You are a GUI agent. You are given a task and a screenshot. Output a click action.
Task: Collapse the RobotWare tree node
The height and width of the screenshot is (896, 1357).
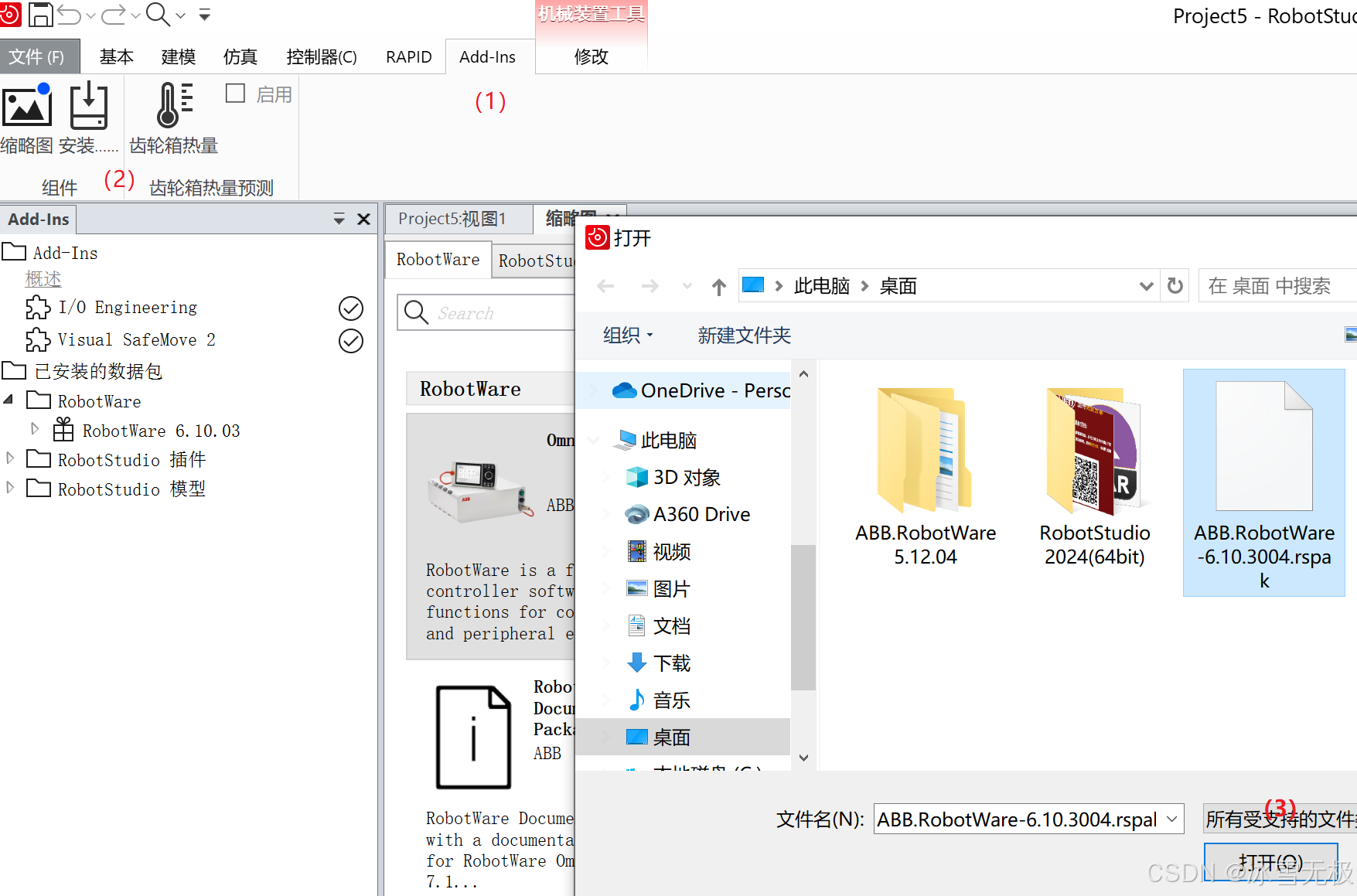pyautogui.click(x=9, y=400)
